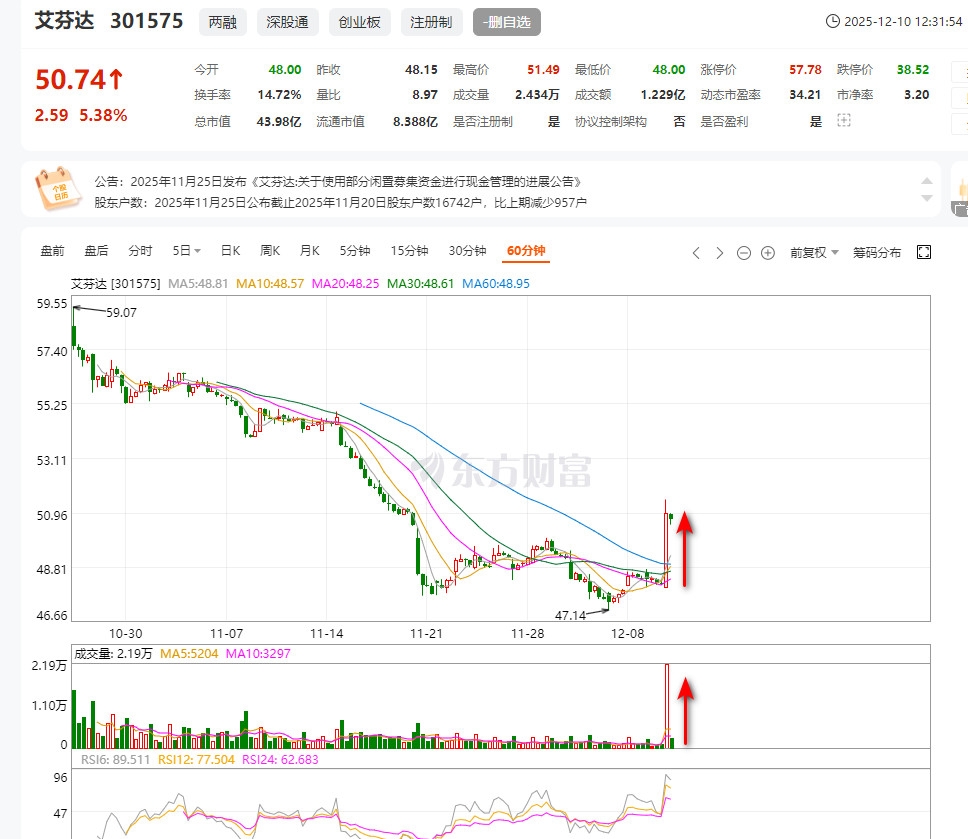The image size is (968, 839).
Task: Click the 注册制 tag
Action: 432,22
